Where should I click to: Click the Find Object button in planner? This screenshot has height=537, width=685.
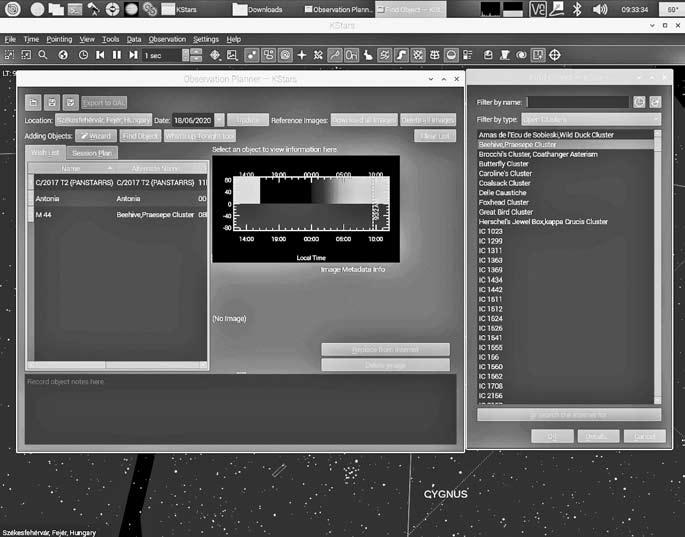click(x=140, y=136)
